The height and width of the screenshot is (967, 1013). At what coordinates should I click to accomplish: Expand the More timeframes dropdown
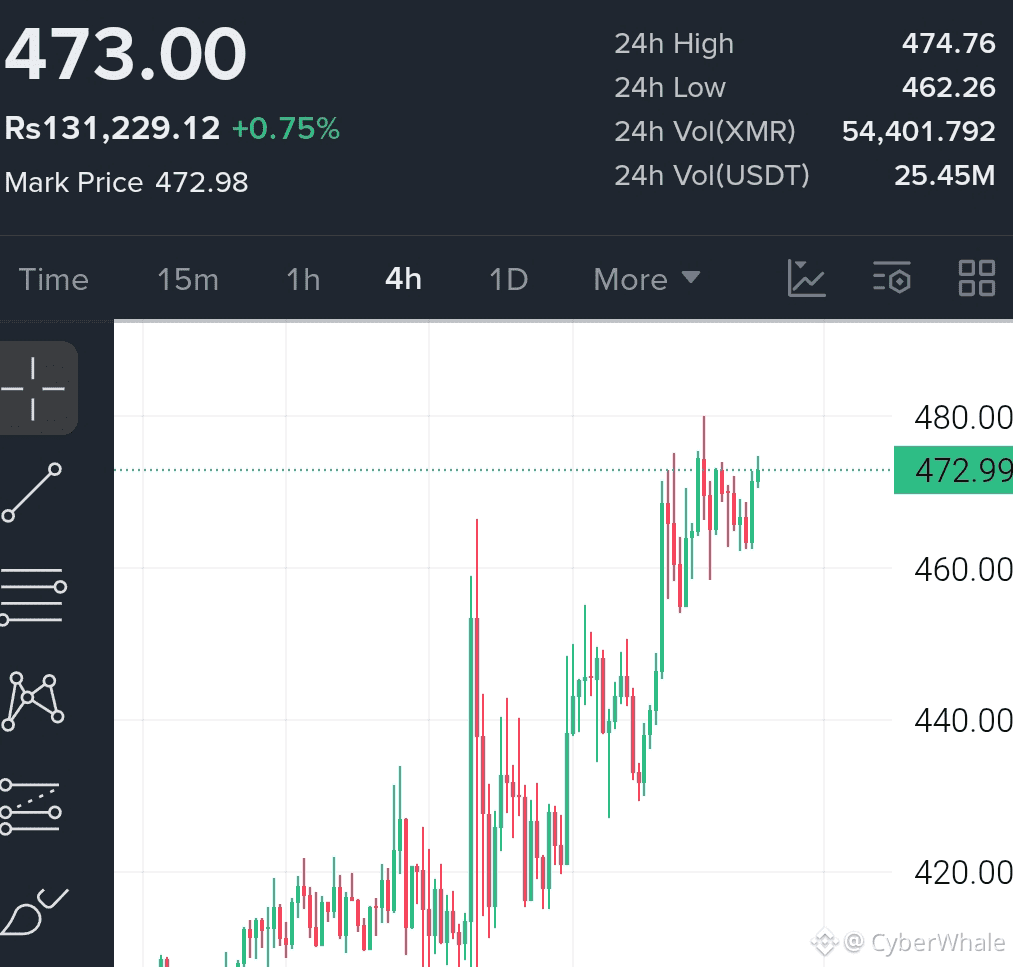point(647,279)
